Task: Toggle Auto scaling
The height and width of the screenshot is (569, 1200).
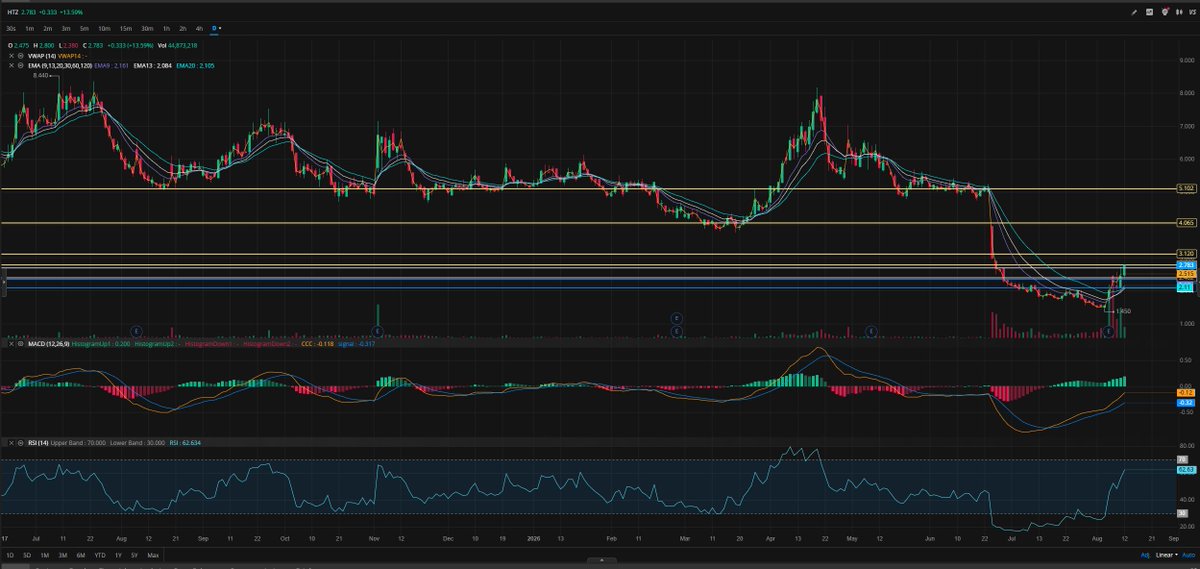Action: click(1187, 554)
